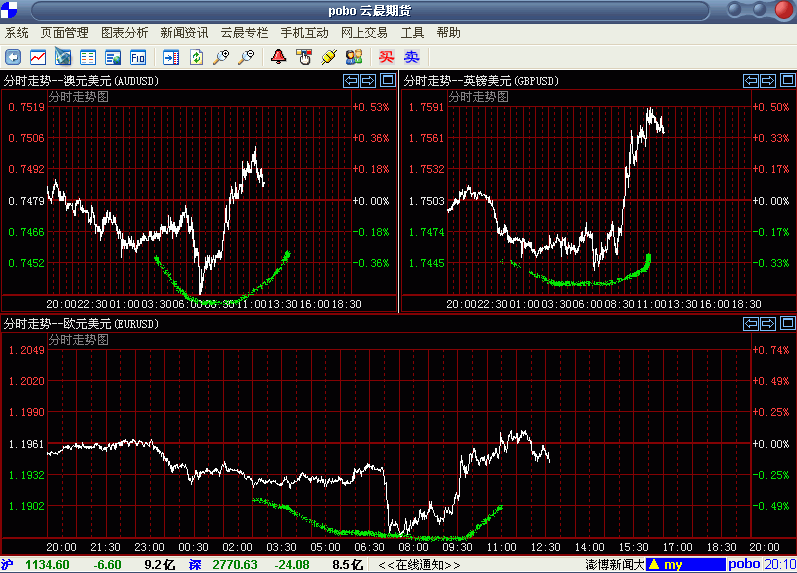This screenshot has height=573, width=797.
Task: Zoom in with the plus magnifier
Action: 221,57
